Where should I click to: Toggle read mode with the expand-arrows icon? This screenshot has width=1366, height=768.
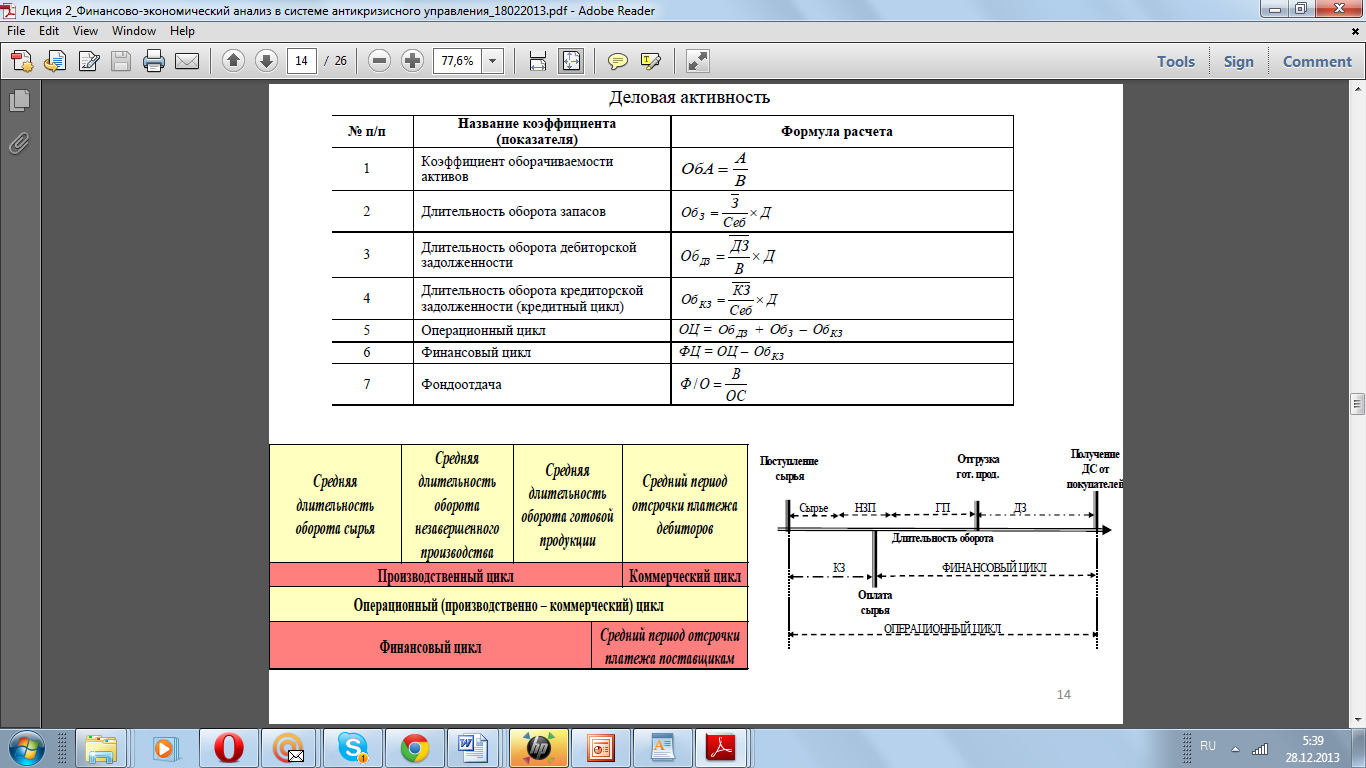pyautogui.click(x=697, y=61)
